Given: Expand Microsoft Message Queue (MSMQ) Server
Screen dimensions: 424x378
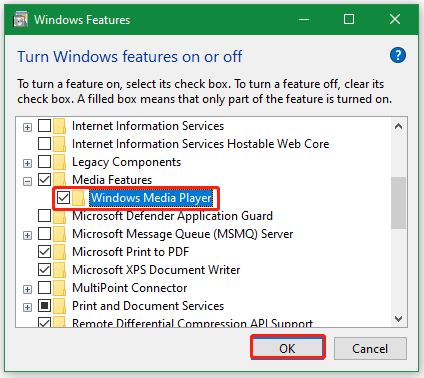Looking at the screenshot, I should coord(27,235).
